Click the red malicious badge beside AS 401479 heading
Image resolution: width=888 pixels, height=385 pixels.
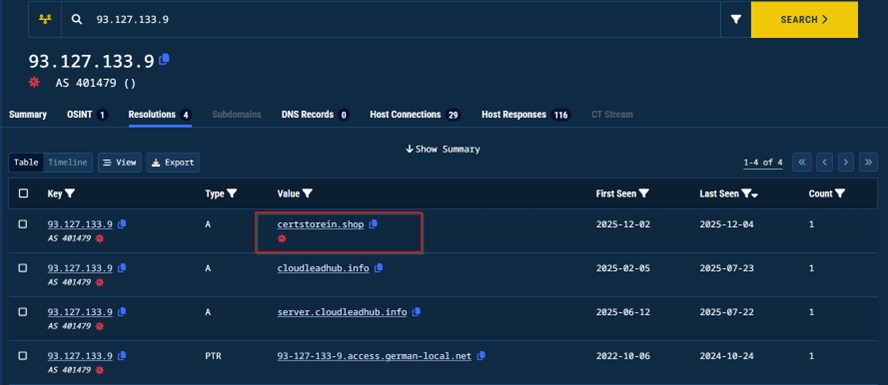click(35, 82)
